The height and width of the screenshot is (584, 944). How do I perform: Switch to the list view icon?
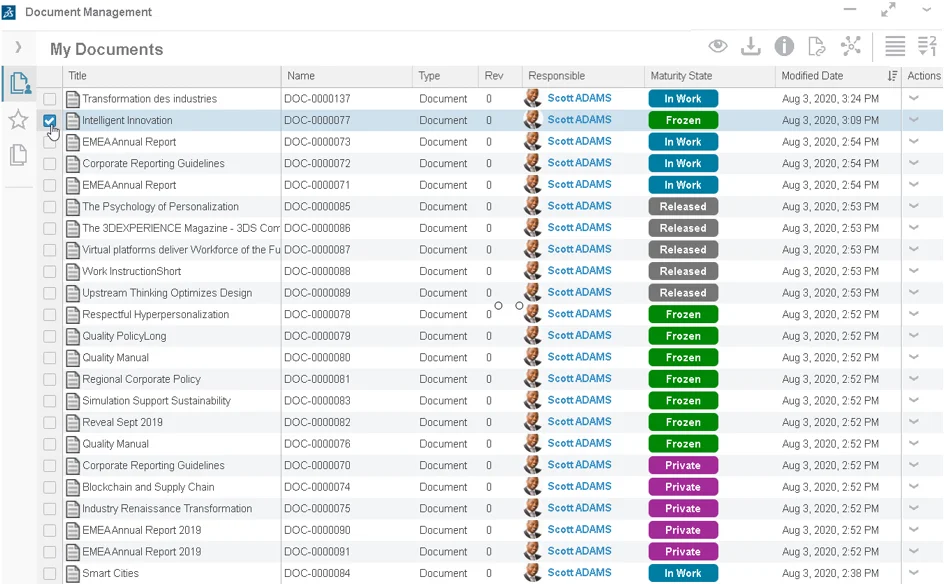895,46
